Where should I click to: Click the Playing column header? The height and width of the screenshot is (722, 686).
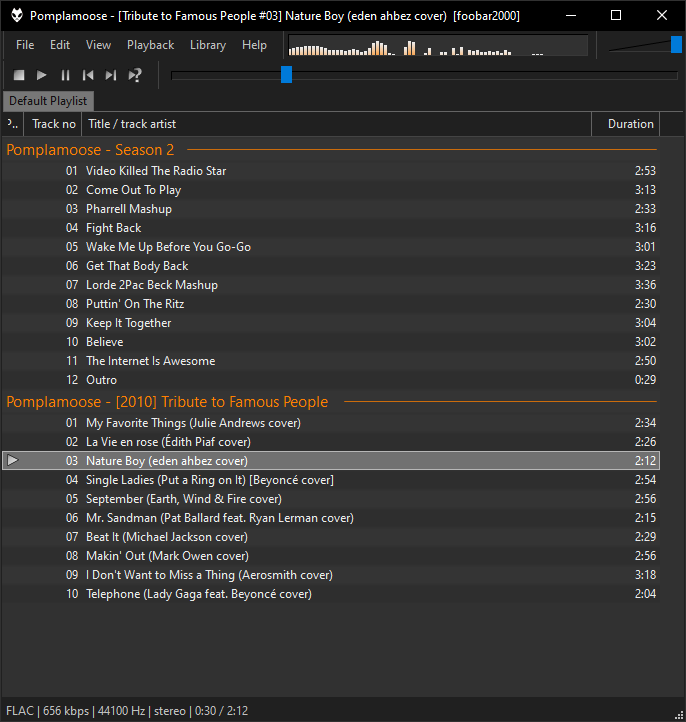point(13,124)
